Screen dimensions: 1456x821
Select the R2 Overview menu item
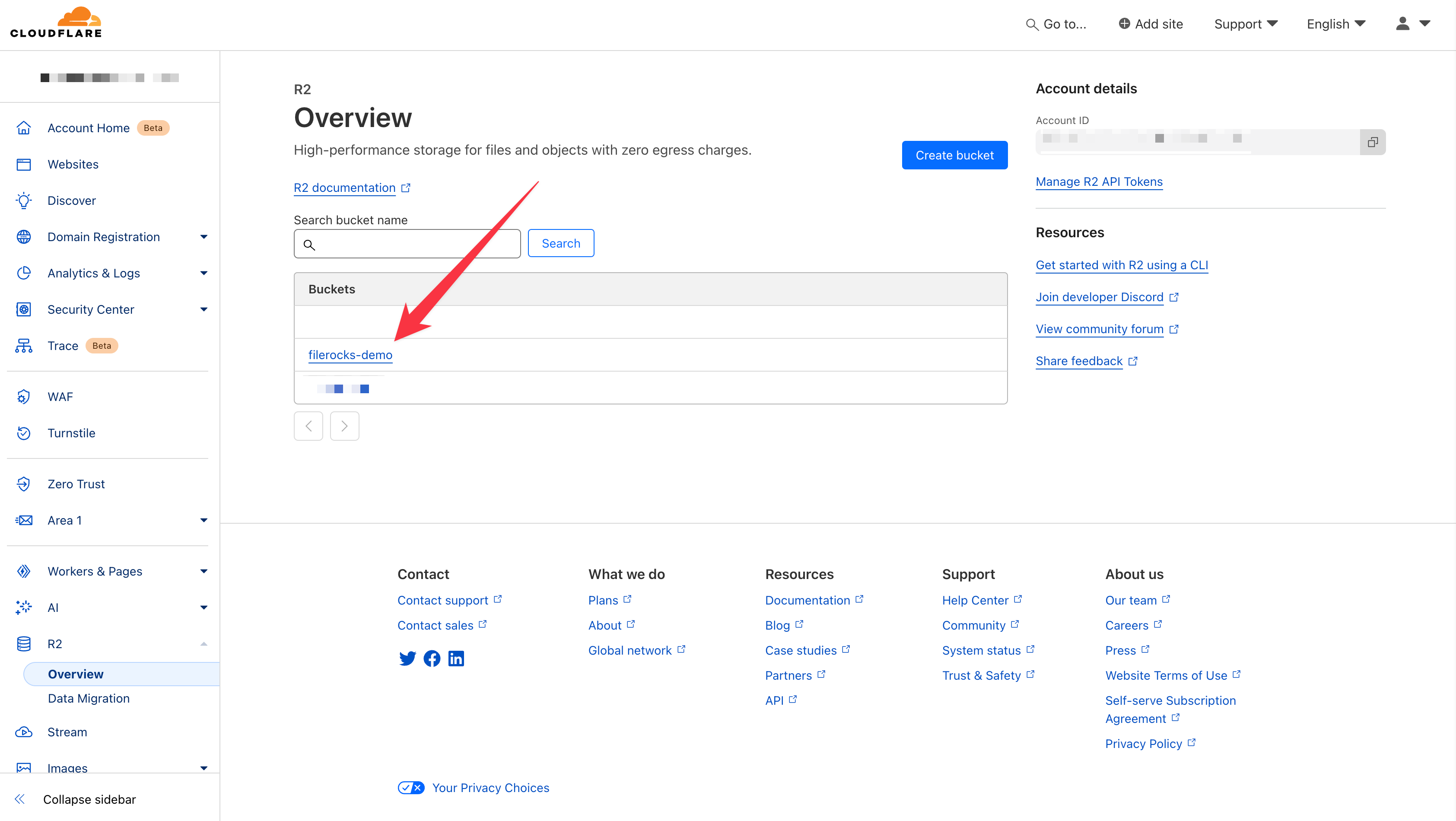121,674
